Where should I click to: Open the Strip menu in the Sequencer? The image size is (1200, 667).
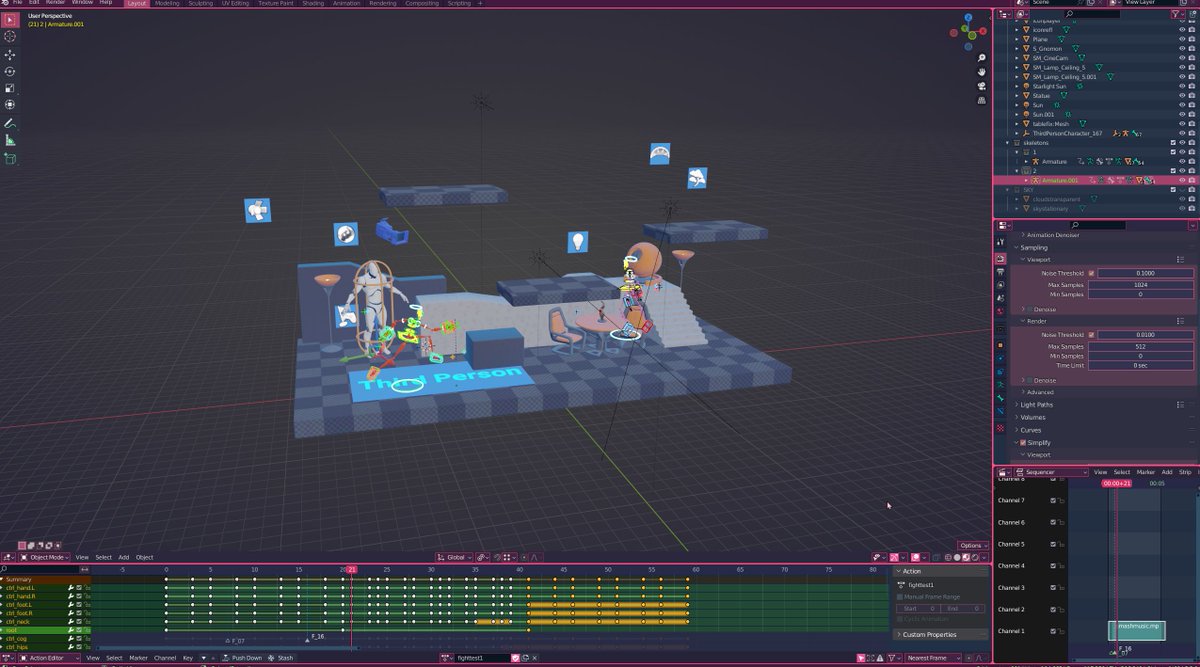click(x=1185, y=472)
